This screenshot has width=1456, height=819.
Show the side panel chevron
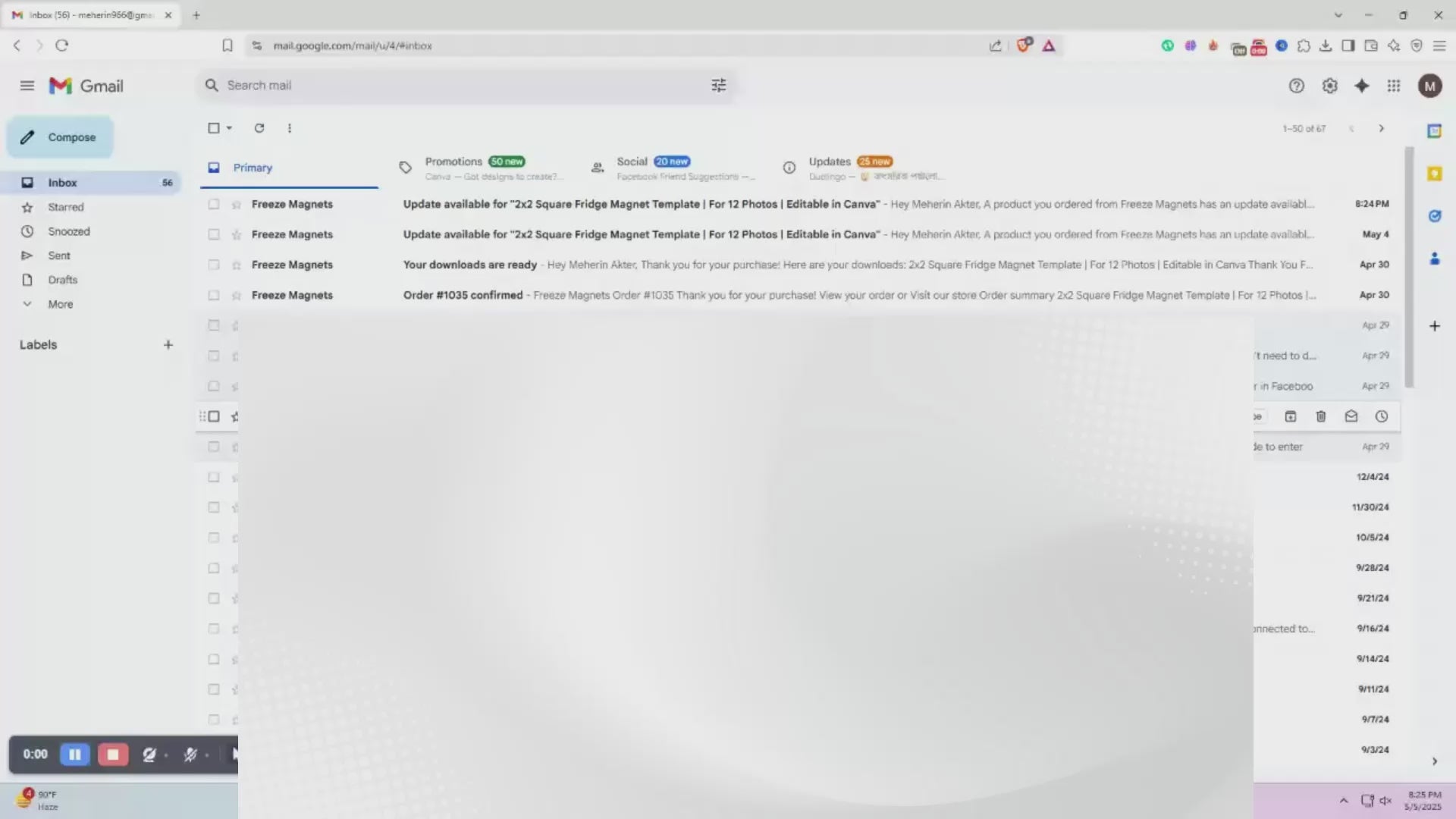pos(1434,761)
